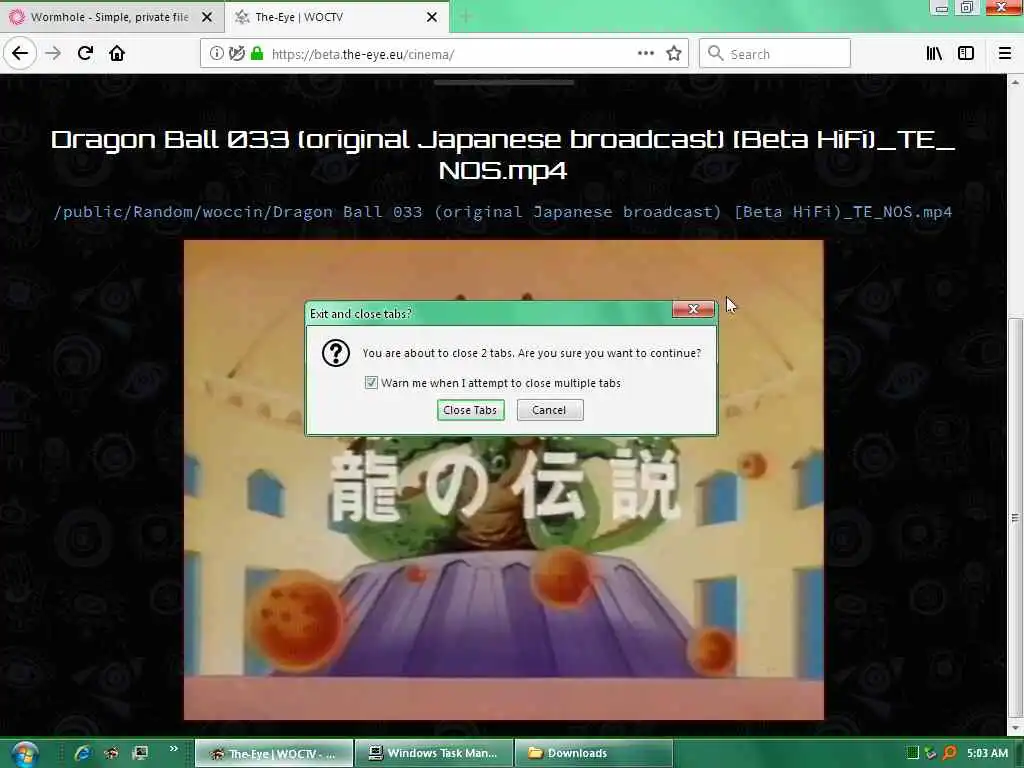The height and width of the screenshot is (768, 1024).
Task: Reload the current page
Action: click(x=85, y=54)
